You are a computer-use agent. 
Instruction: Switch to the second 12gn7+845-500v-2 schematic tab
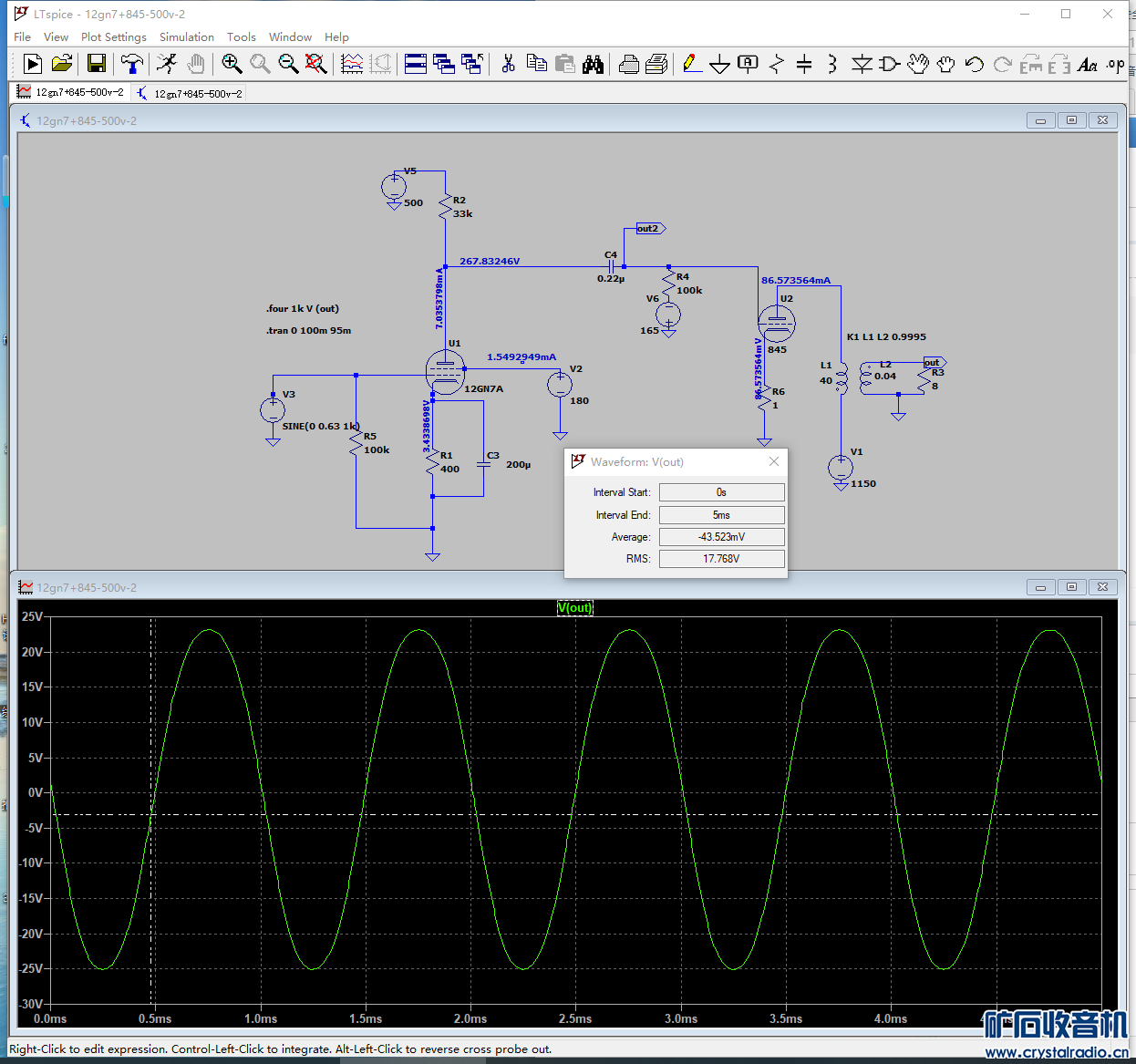tap(190, 94)
